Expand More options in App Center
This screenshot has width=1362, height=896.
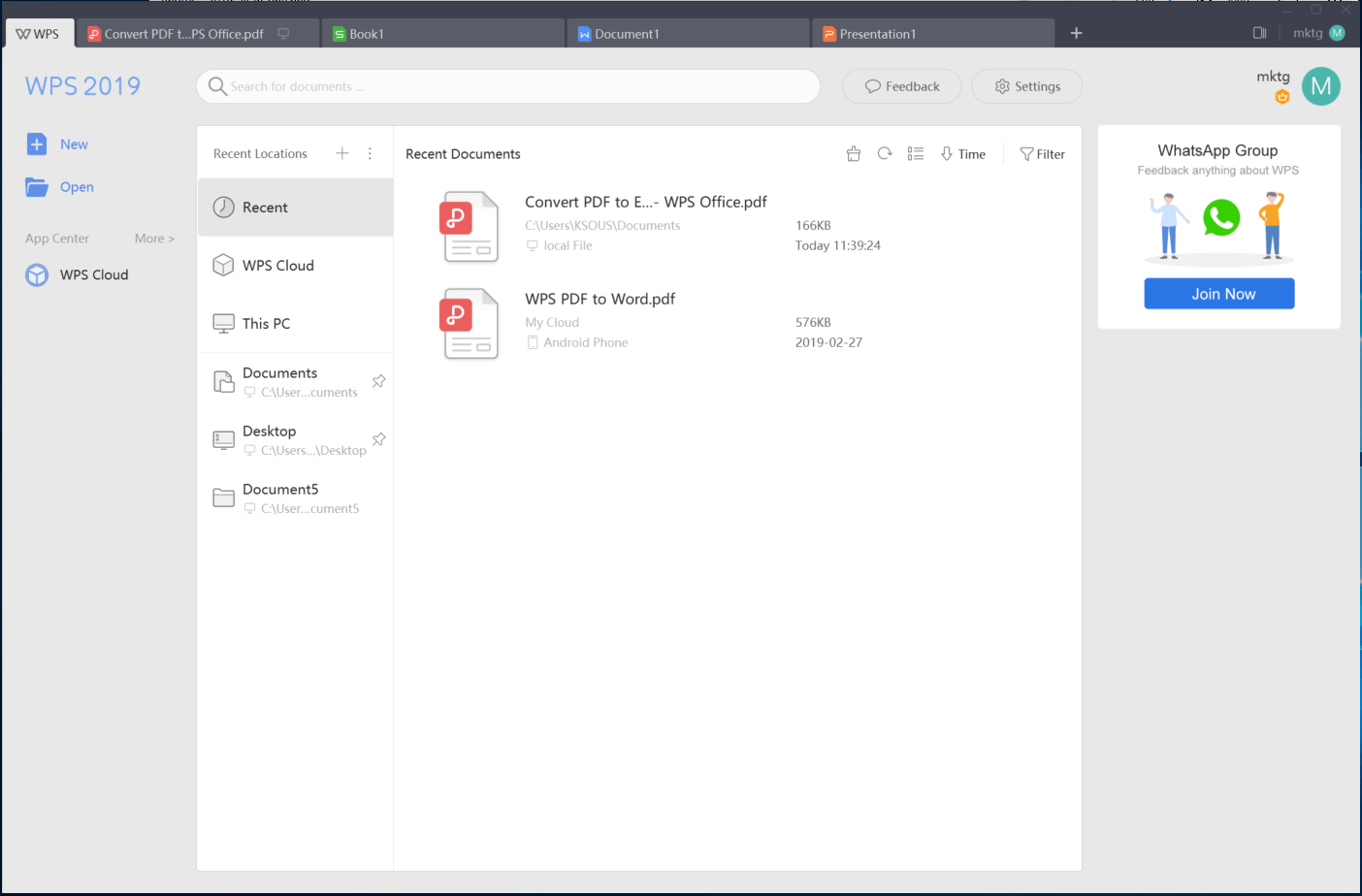tap(154, 238)
